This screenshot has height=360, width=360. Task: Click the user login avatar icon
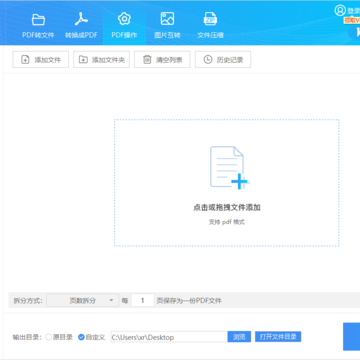coord(340,10)
